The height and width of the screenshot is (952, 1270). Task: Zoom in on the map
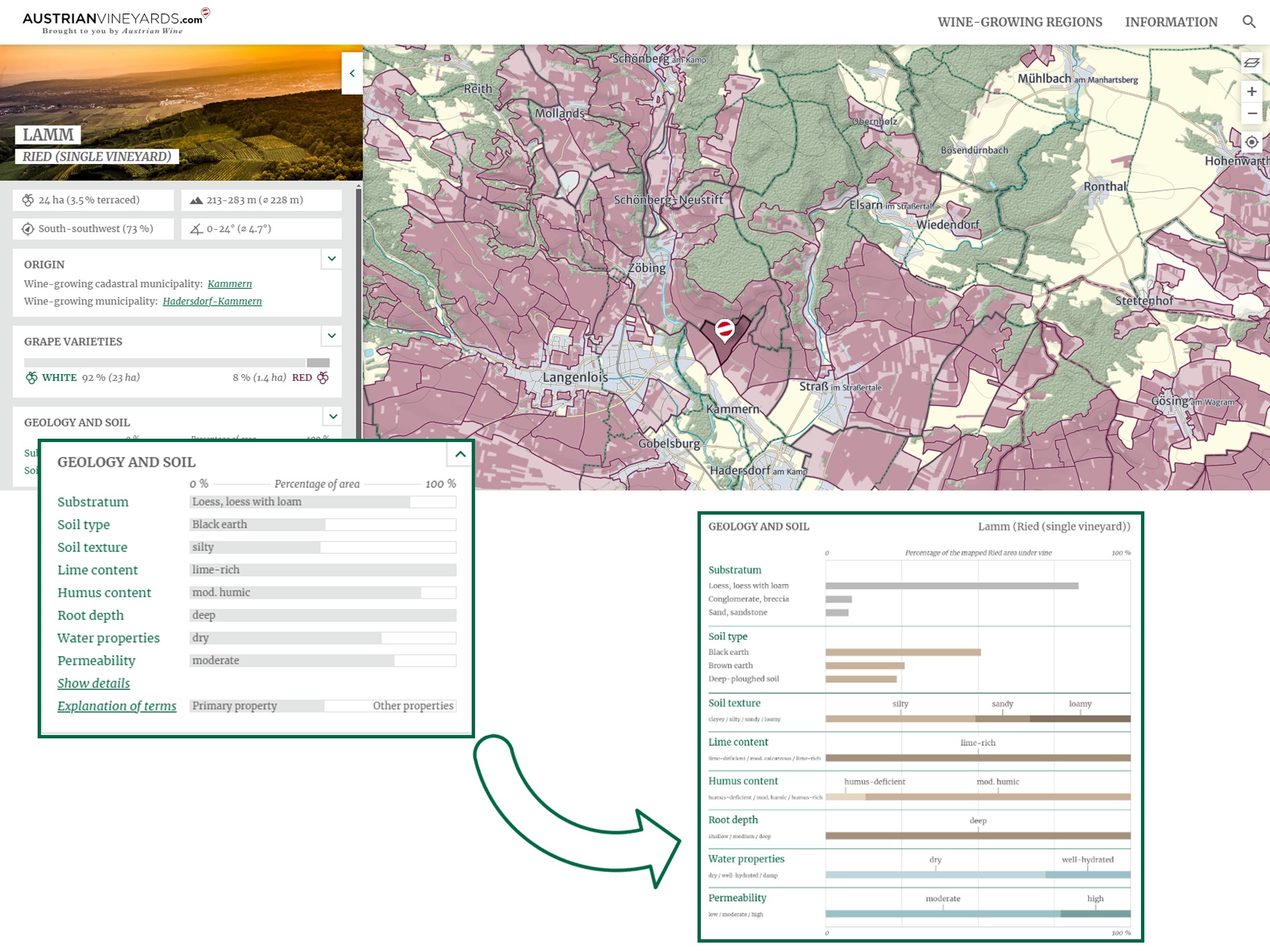(x=1251, y=91)
